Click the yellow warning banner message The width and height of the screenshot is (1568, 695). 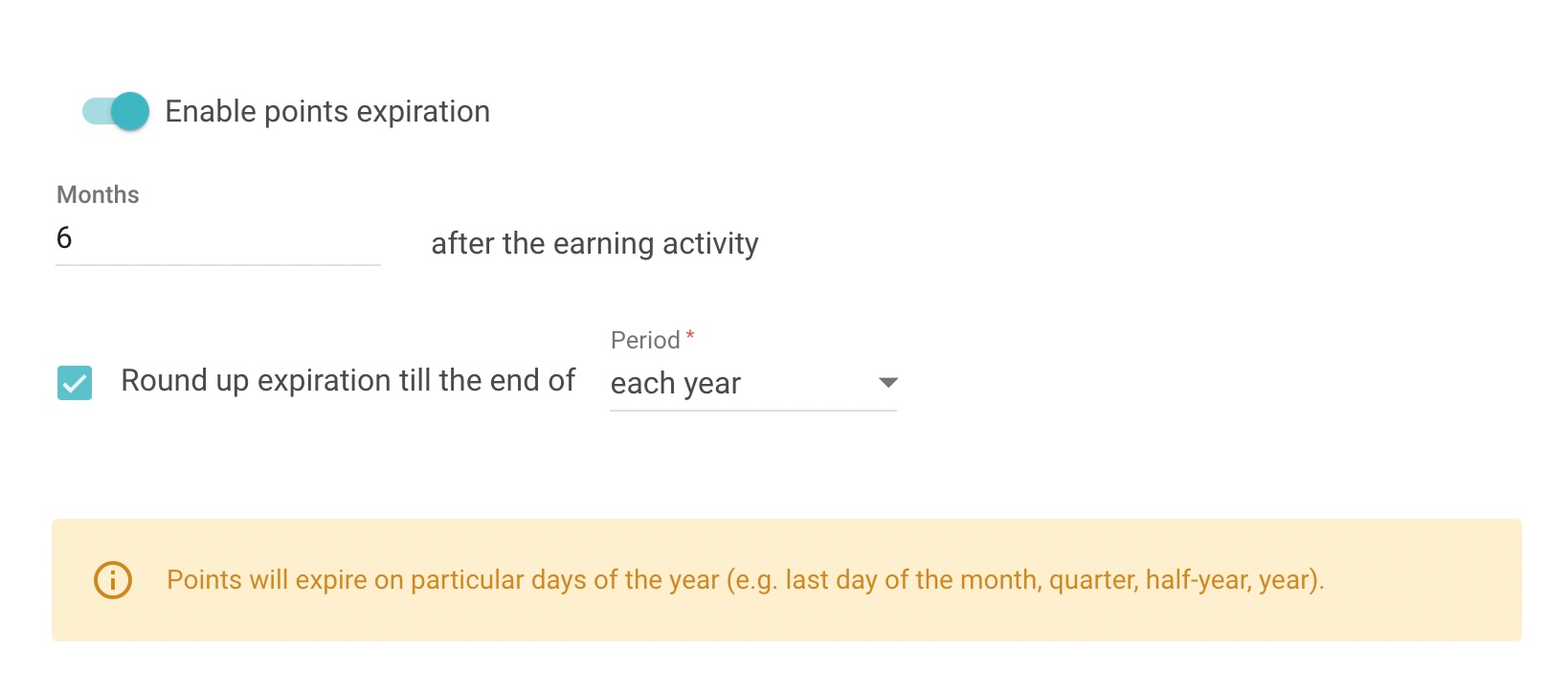click(744, 579)
